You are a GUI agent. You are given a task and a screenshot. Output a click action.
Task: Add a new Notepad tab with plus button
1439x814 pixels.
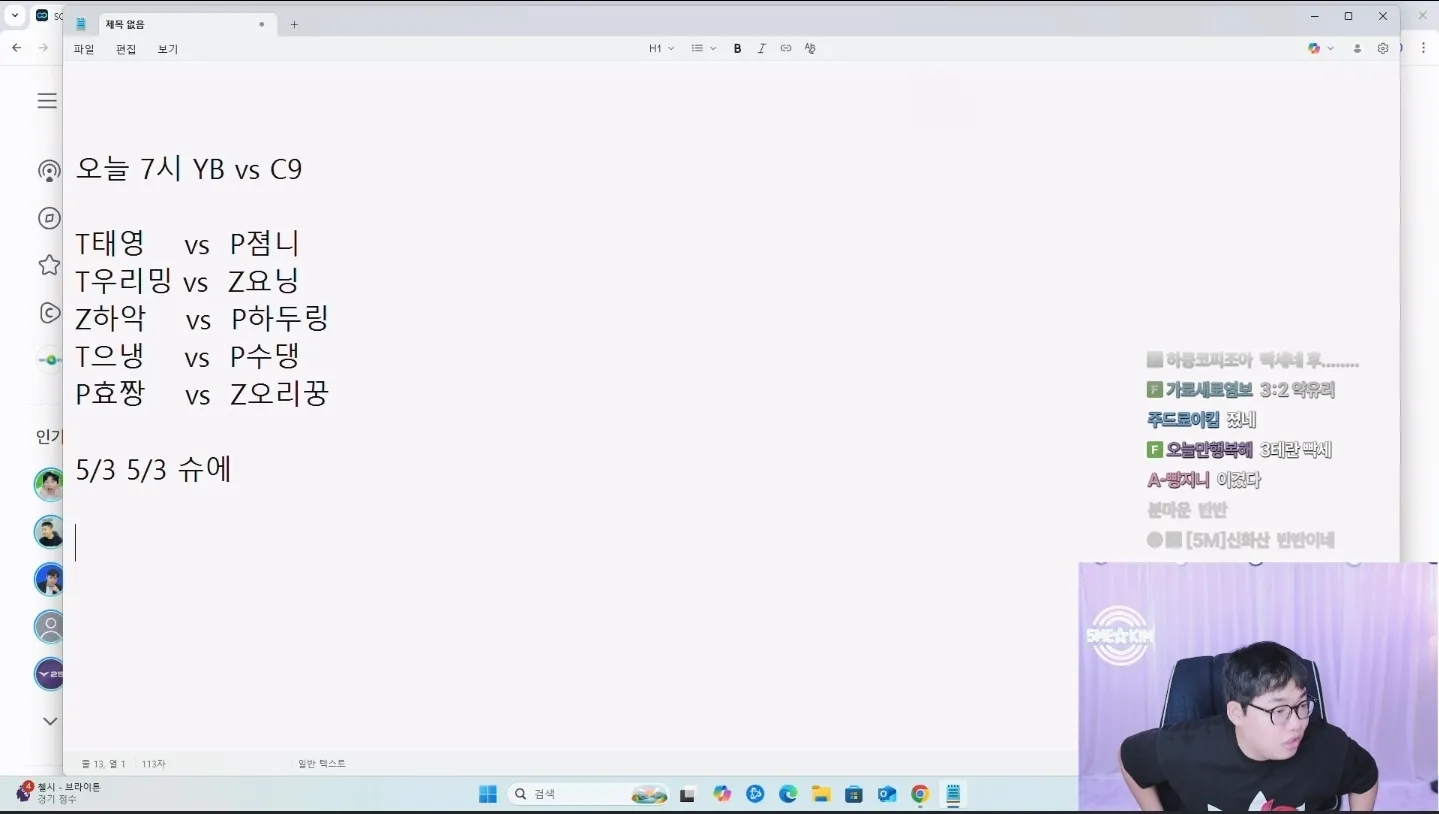(294, 24)
